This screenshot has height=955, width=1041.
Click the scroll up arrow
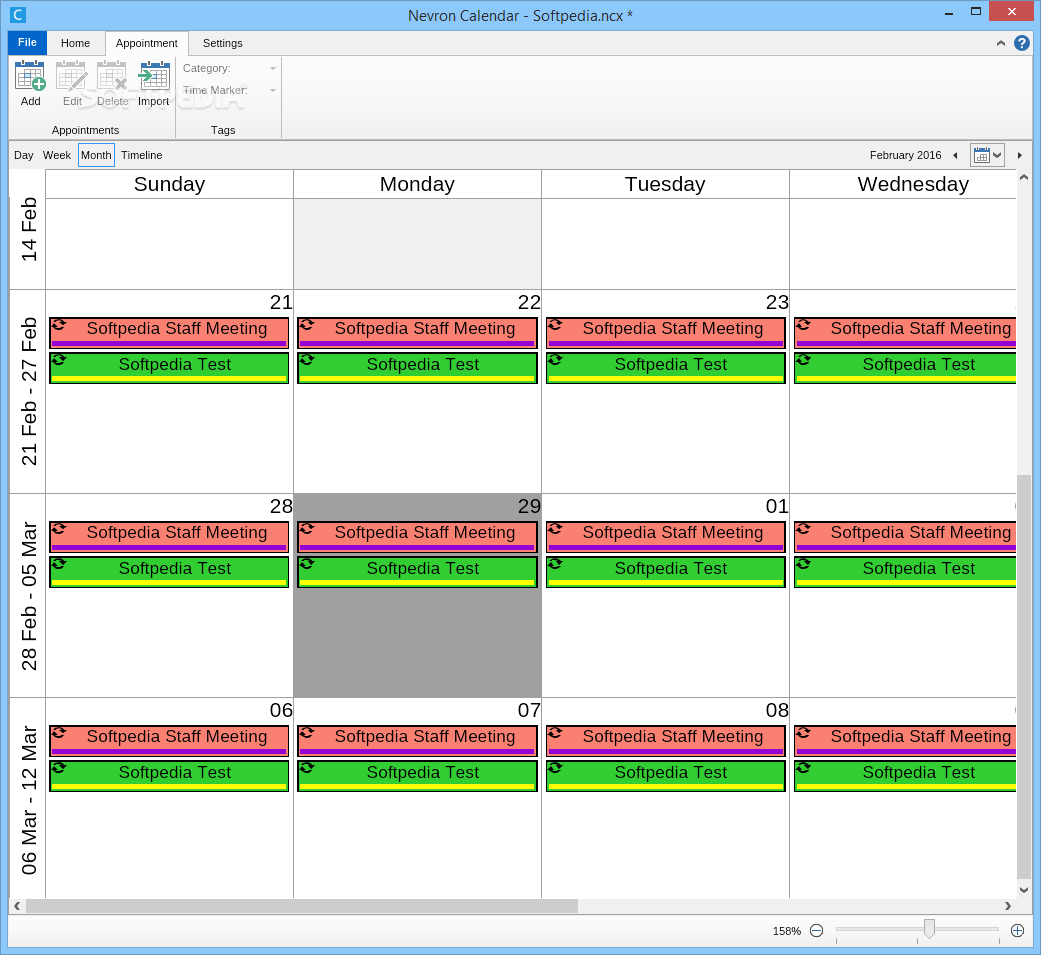[x=1024, y=177]
